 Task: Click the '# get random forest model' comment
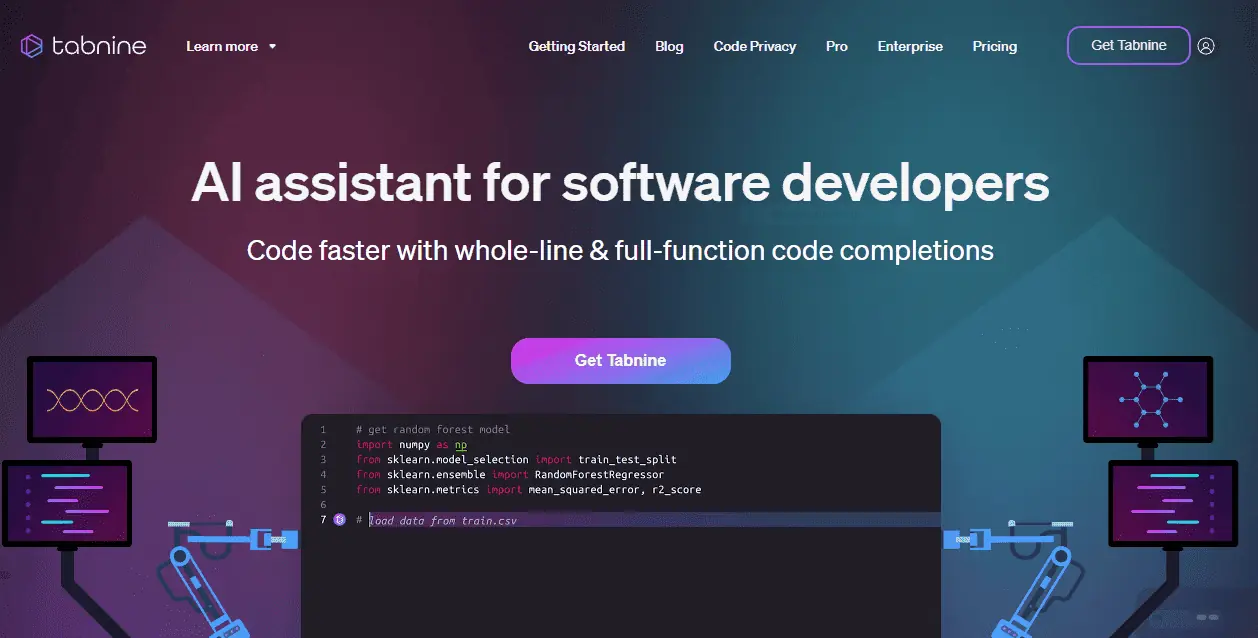(433, 430)
